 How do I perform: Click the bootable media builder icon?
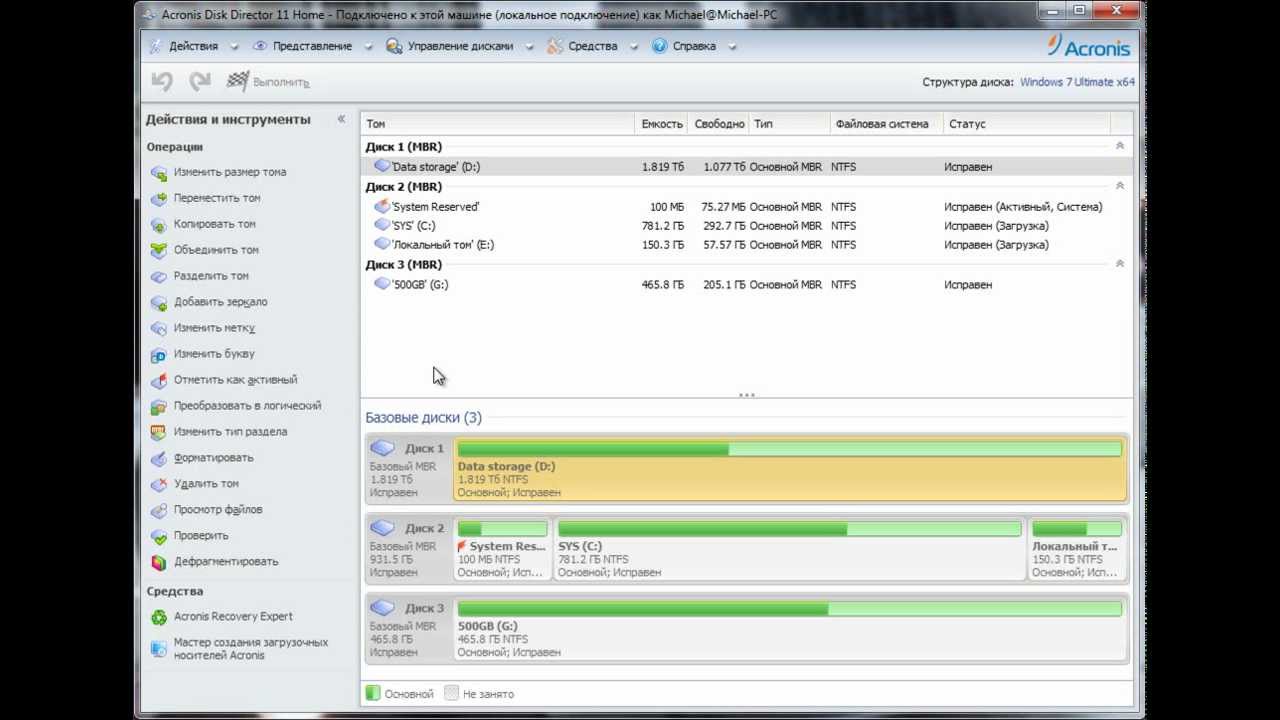coord(158,648)
